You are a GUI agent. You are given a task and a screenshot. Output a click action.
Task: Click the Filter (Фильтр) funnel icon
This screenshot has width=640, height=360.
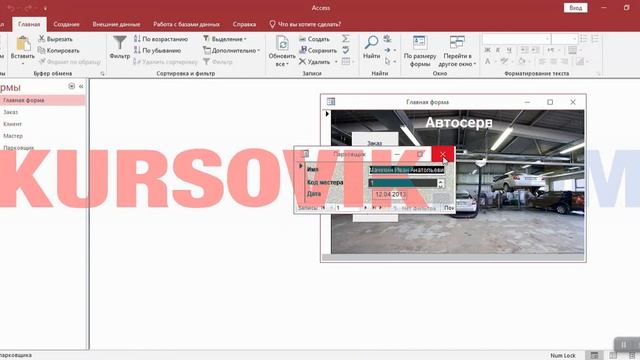tap(120, 43)
